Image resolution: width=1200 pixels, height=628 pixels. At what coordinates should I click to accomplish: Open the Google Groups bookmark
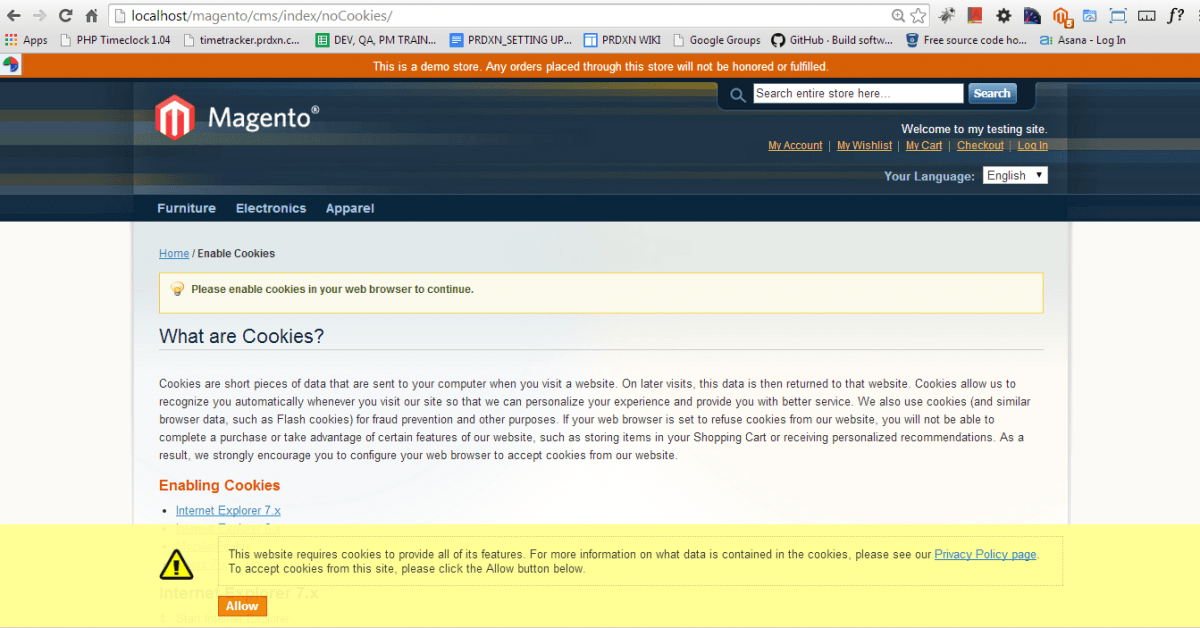pos(717,40)
